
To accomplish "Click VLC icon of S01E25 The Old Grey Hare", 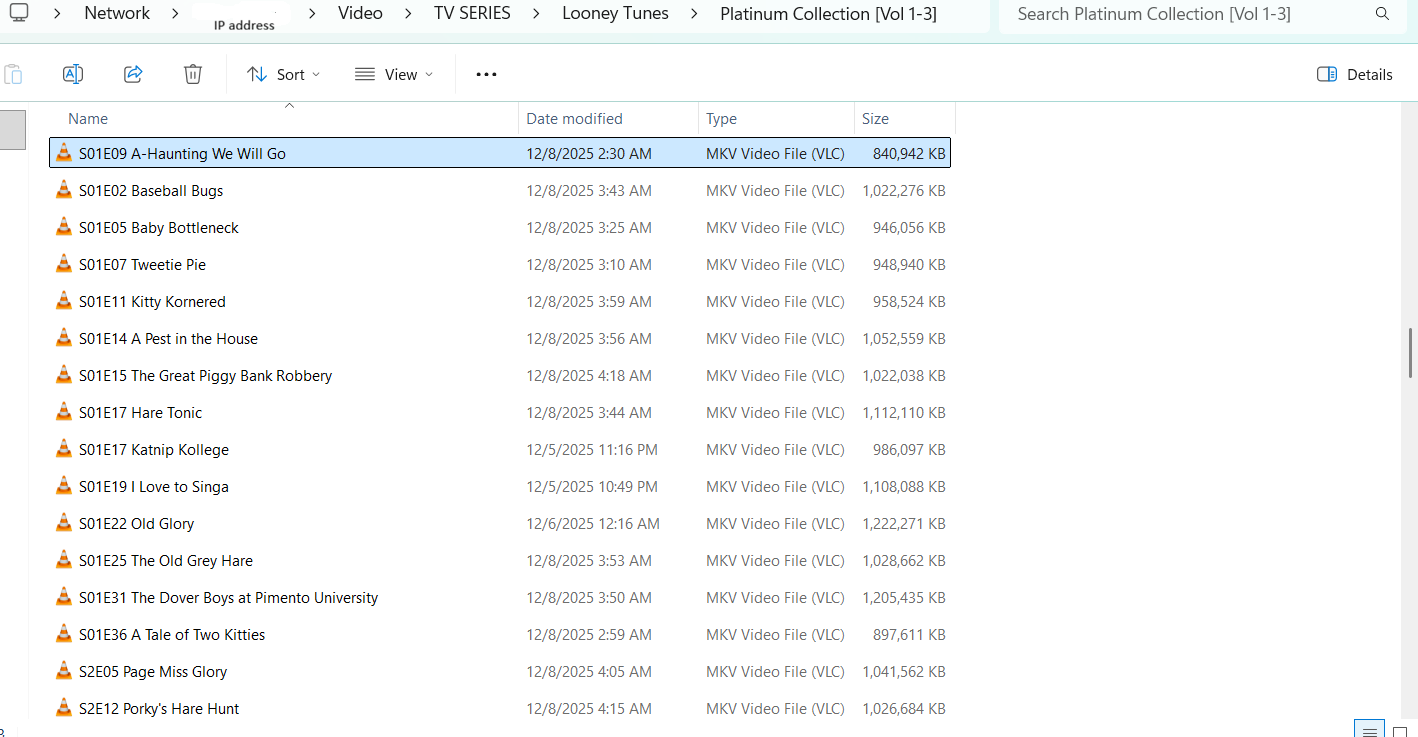I will [x=64, y=560].
